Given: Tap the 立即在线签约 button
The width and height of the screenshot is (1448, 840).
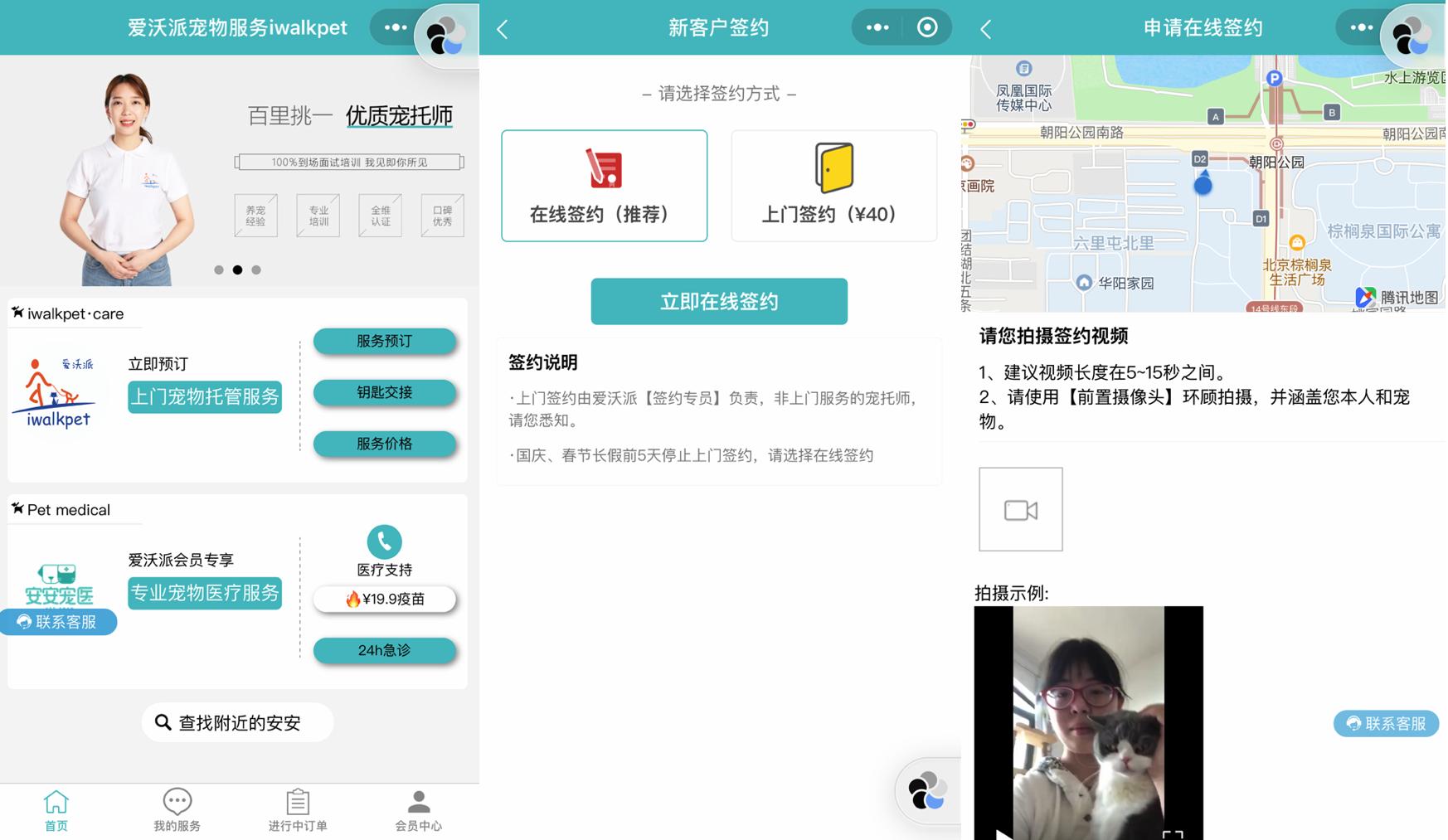Looking at the screenshot, I should click(719, 301).
